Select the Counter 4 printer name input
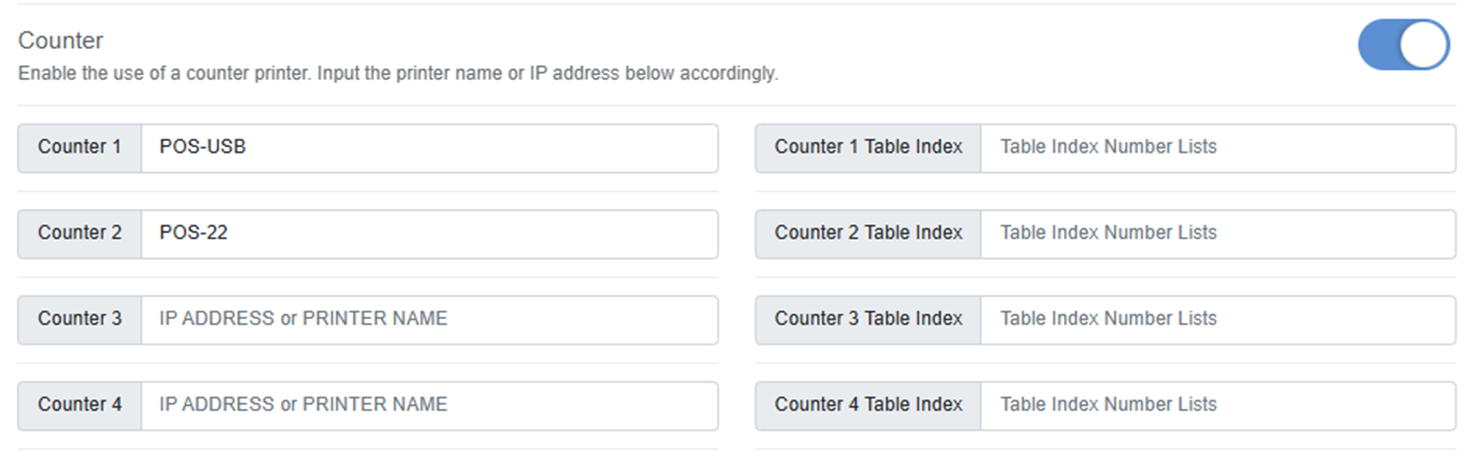The height and width of the screenshot is (456, 1477). [429, 406]
